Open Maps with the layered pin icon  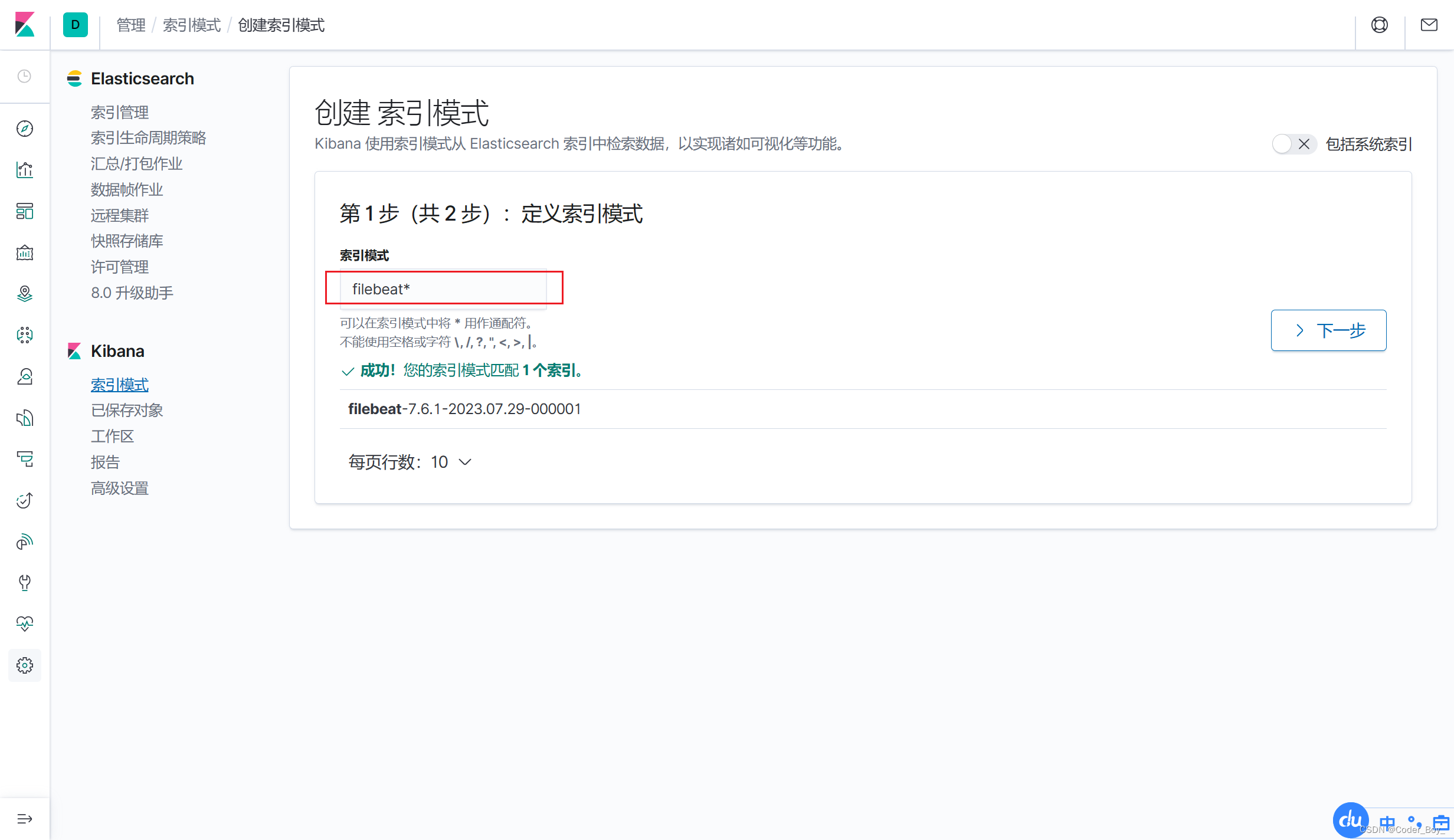click(25, 293)
